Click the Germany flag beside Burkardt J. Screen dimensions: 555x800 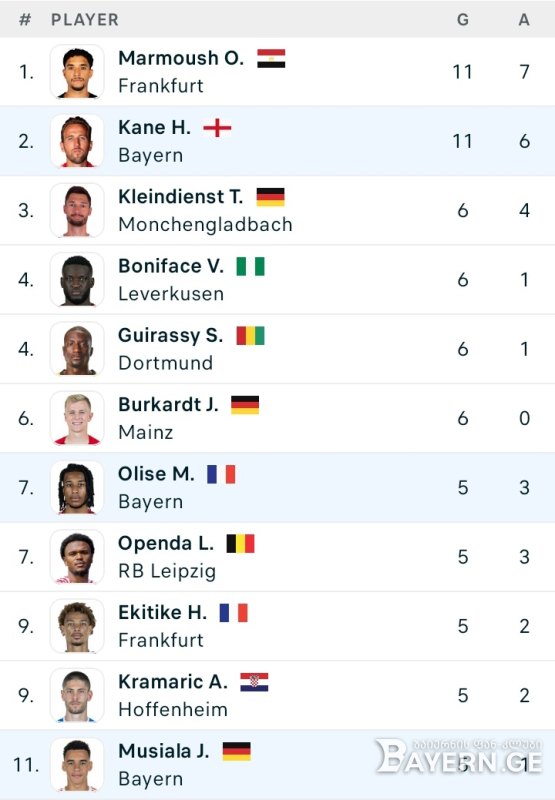tap(245, 405)
